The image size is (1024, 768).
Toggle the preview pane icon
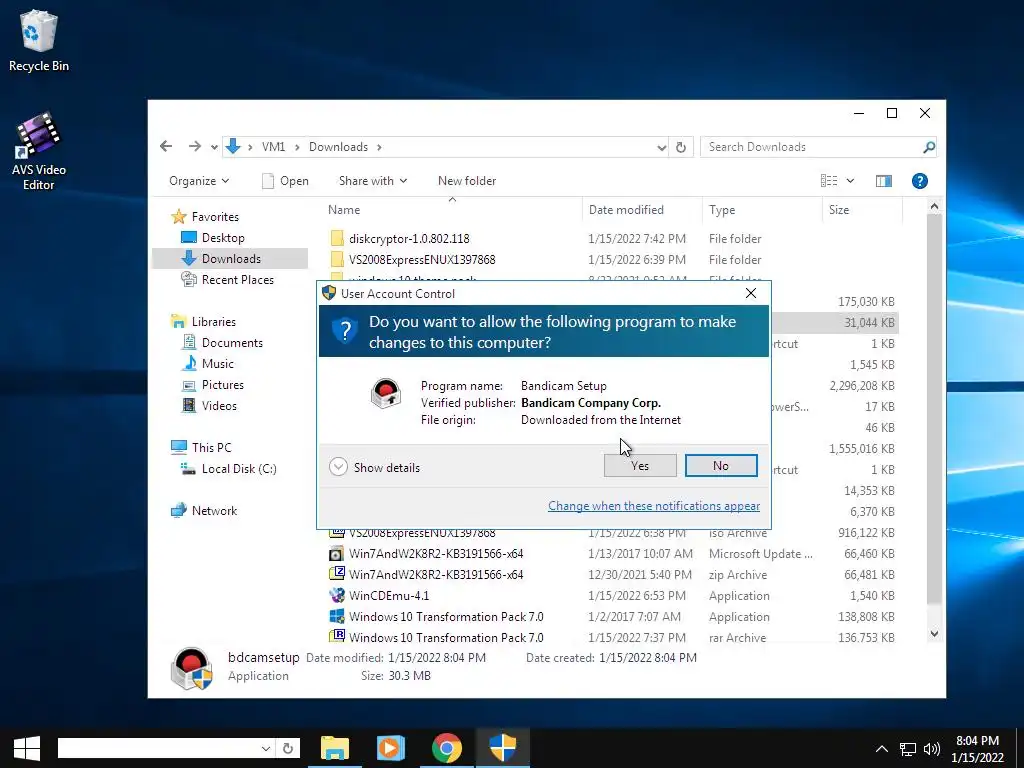(x=884, y=181)
